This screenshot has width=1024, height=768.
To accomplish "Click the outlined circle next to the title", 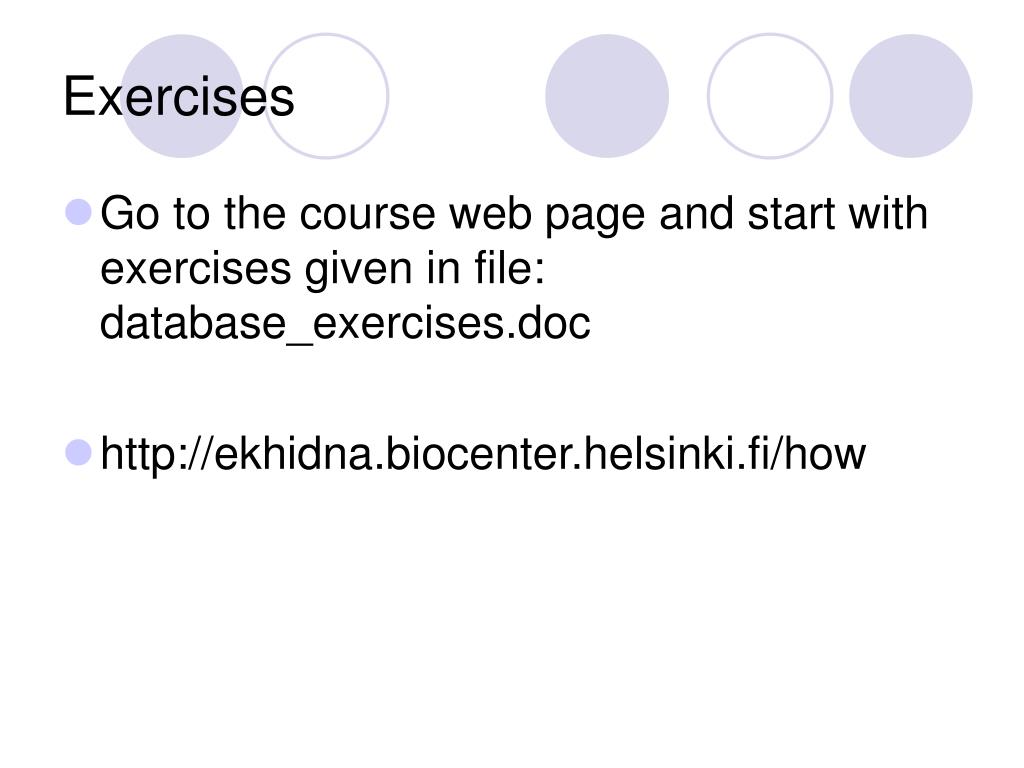I will 326,96.
